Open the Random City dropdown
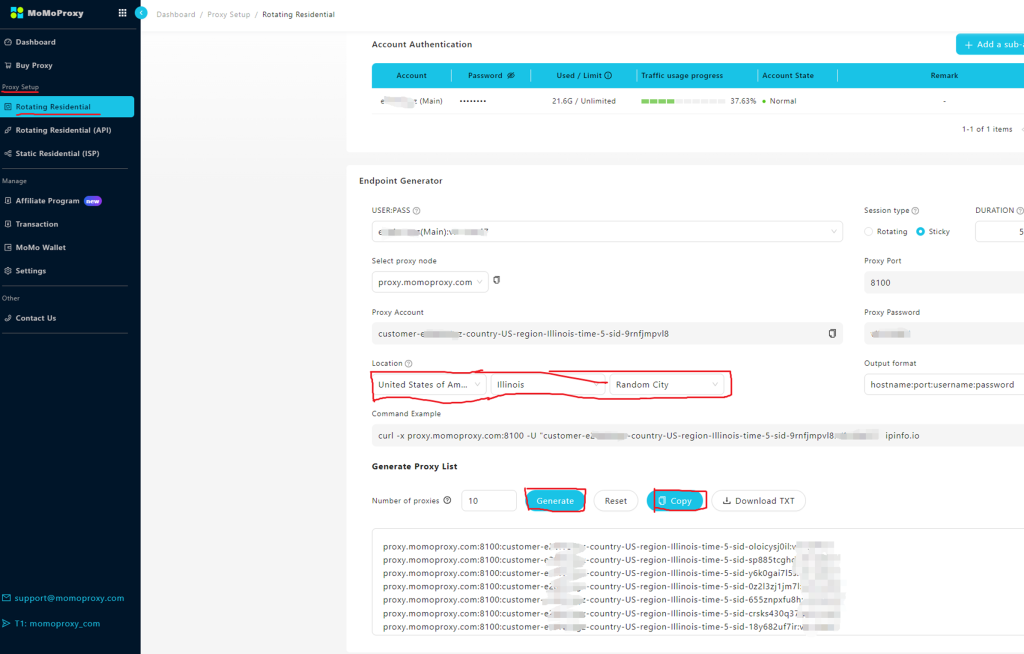Viewport: 1024px width, 654px height. (x=667, y=385)
